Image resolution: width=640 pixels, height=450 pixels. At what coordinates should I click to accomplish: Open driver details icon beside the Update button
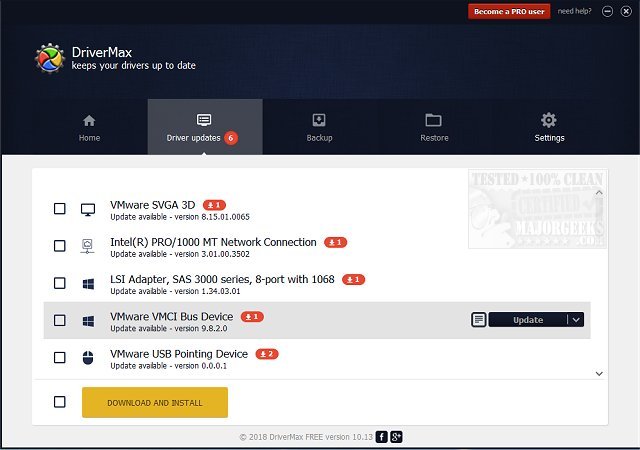[478, 319]
